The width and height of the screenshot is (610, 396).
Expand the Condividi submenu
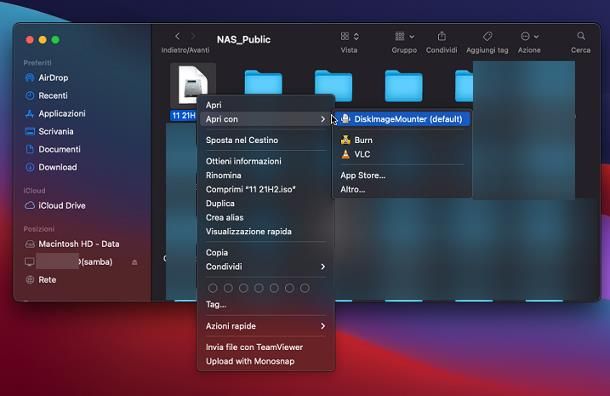click(x=266, y=266)
